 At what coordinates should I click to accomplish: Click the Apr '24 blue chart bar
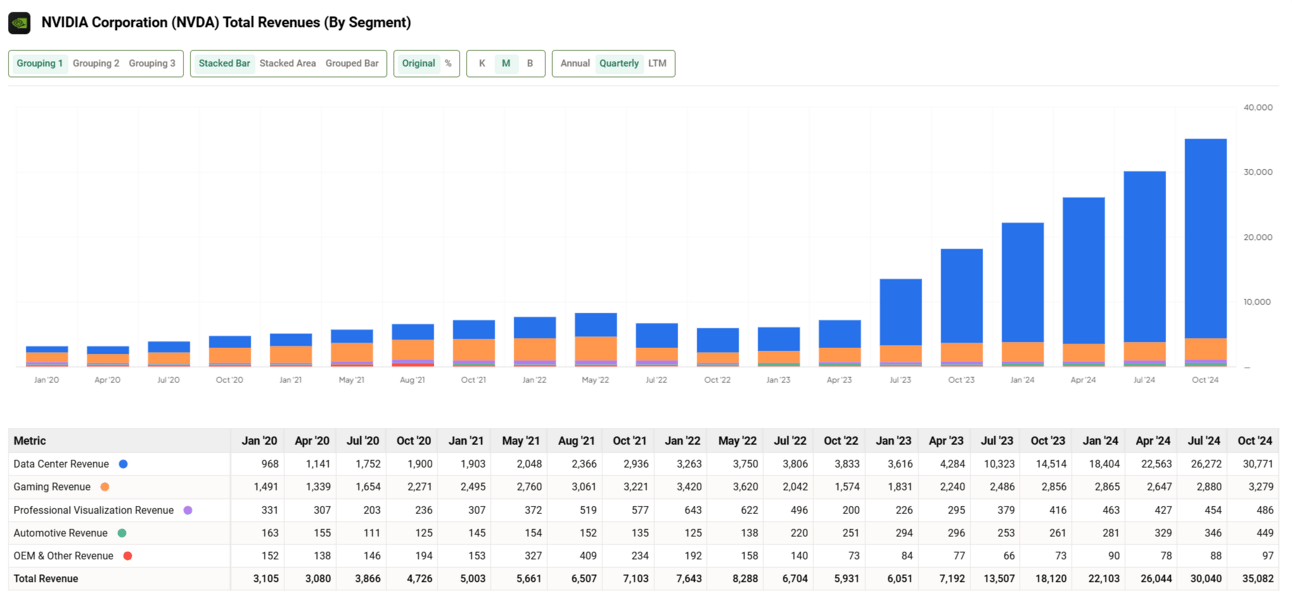1083,271
